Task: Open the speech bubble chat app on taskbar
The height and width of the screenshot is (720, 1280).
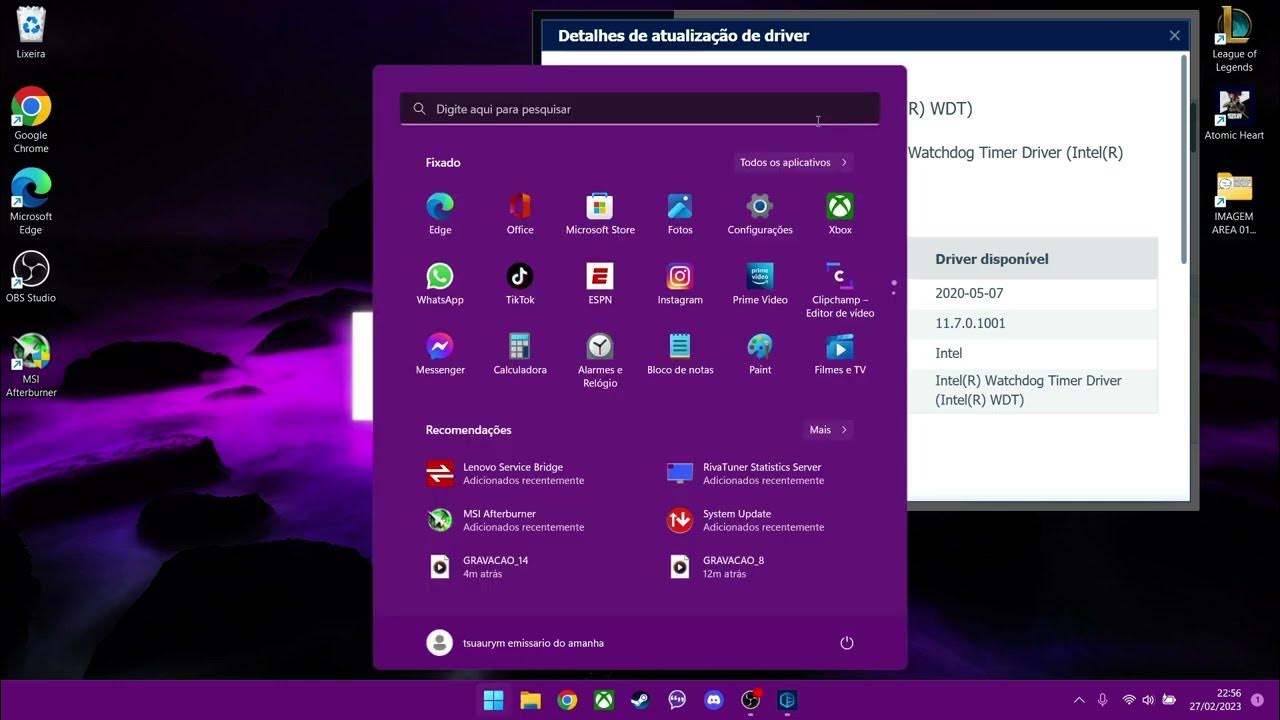Action: 677,700
